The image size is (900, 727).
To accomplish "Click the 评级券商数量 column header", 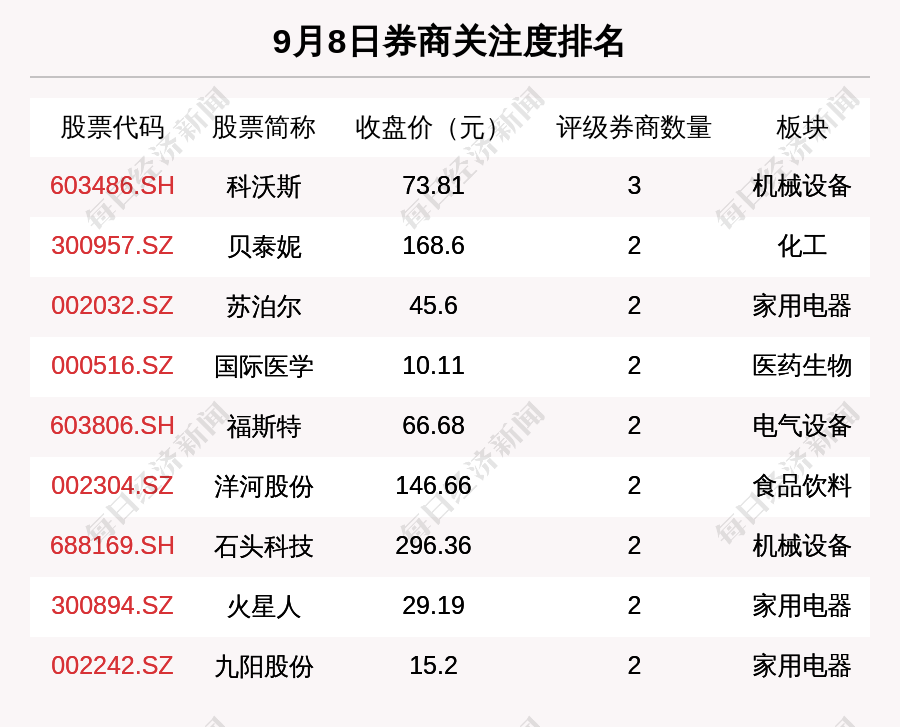I will coord(634,127).
